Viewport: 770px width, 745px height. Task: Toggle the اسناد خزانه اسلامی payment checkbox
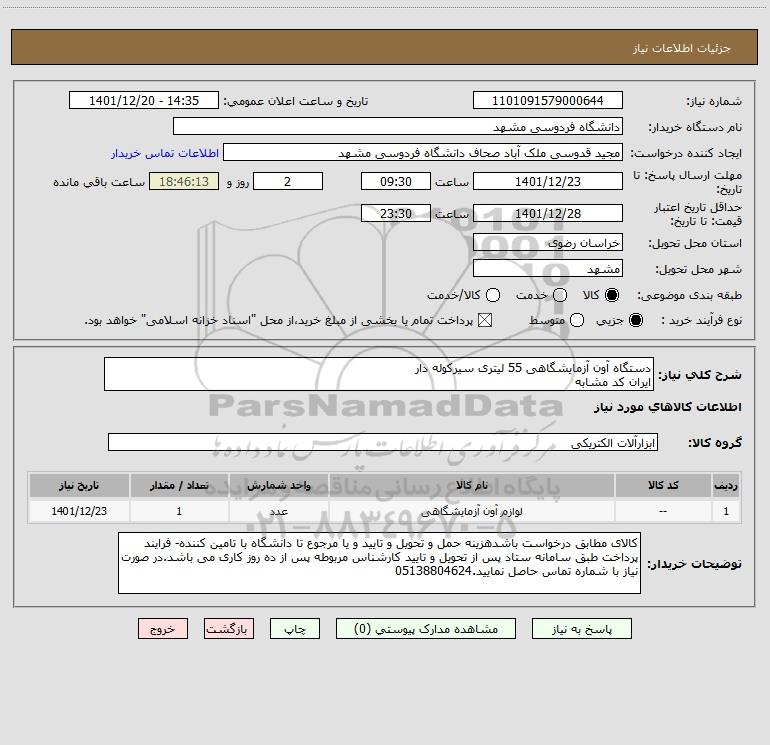pyautogui.click(x=485, y=320)
